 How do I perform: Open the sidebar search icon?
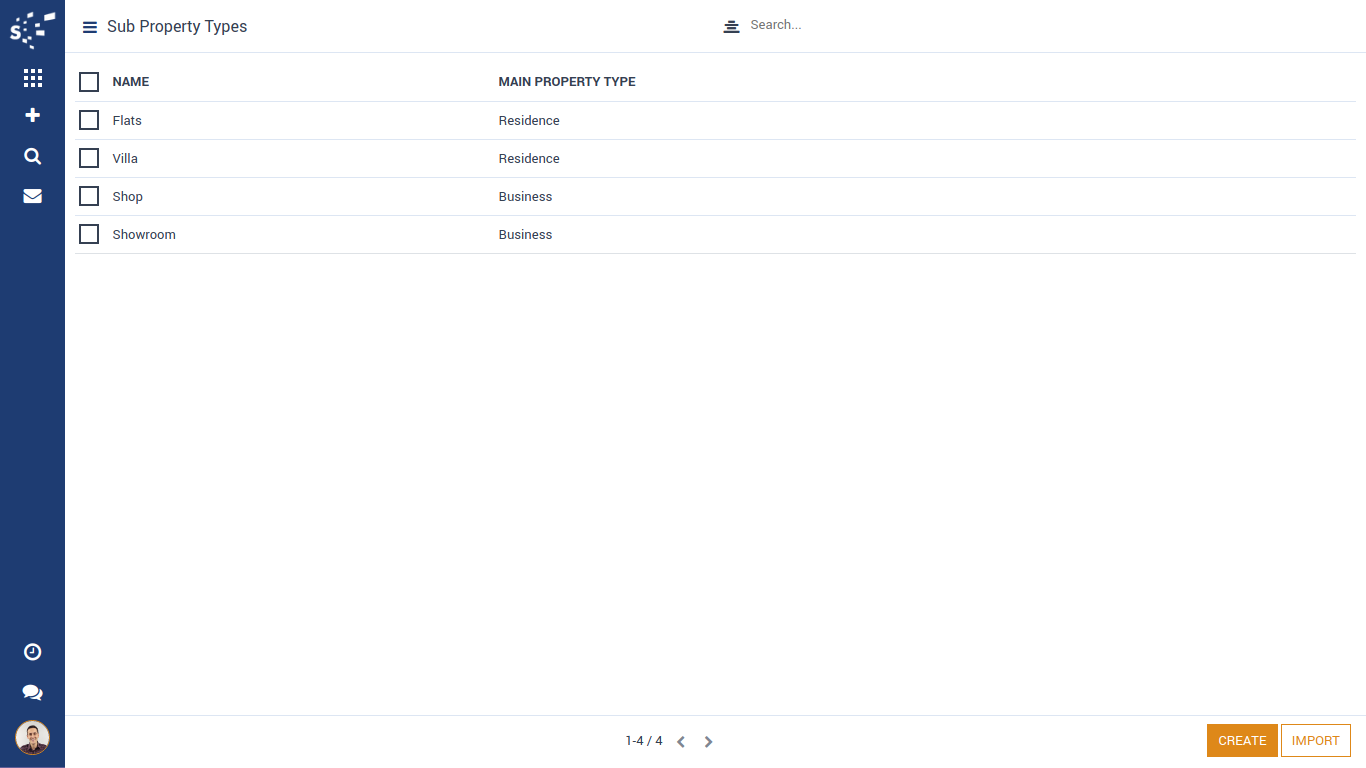[x=32, y=156]
